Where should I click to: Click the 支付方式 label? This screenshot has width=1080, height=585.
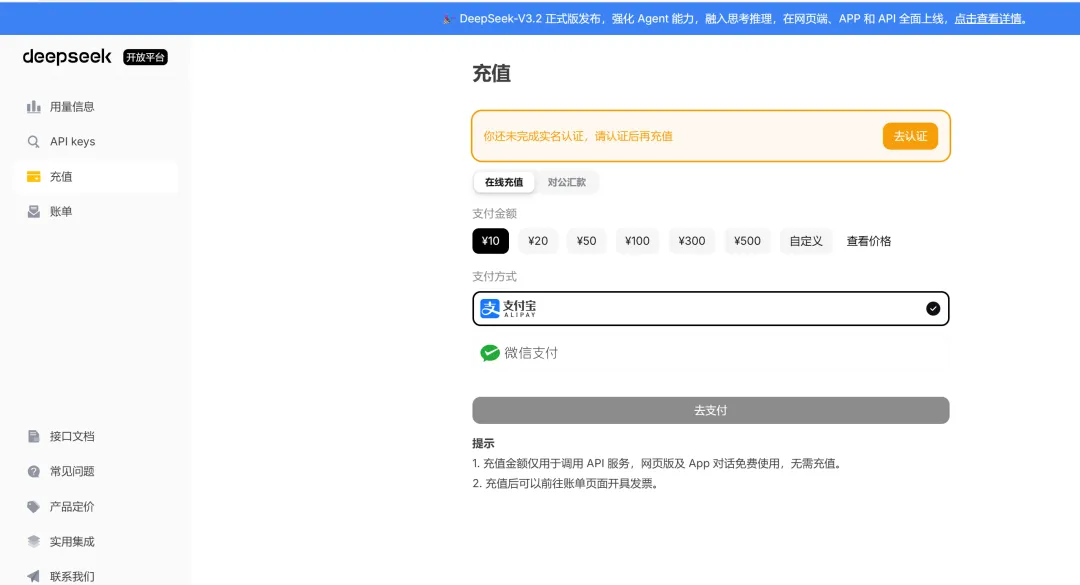[x=495, y=276]
